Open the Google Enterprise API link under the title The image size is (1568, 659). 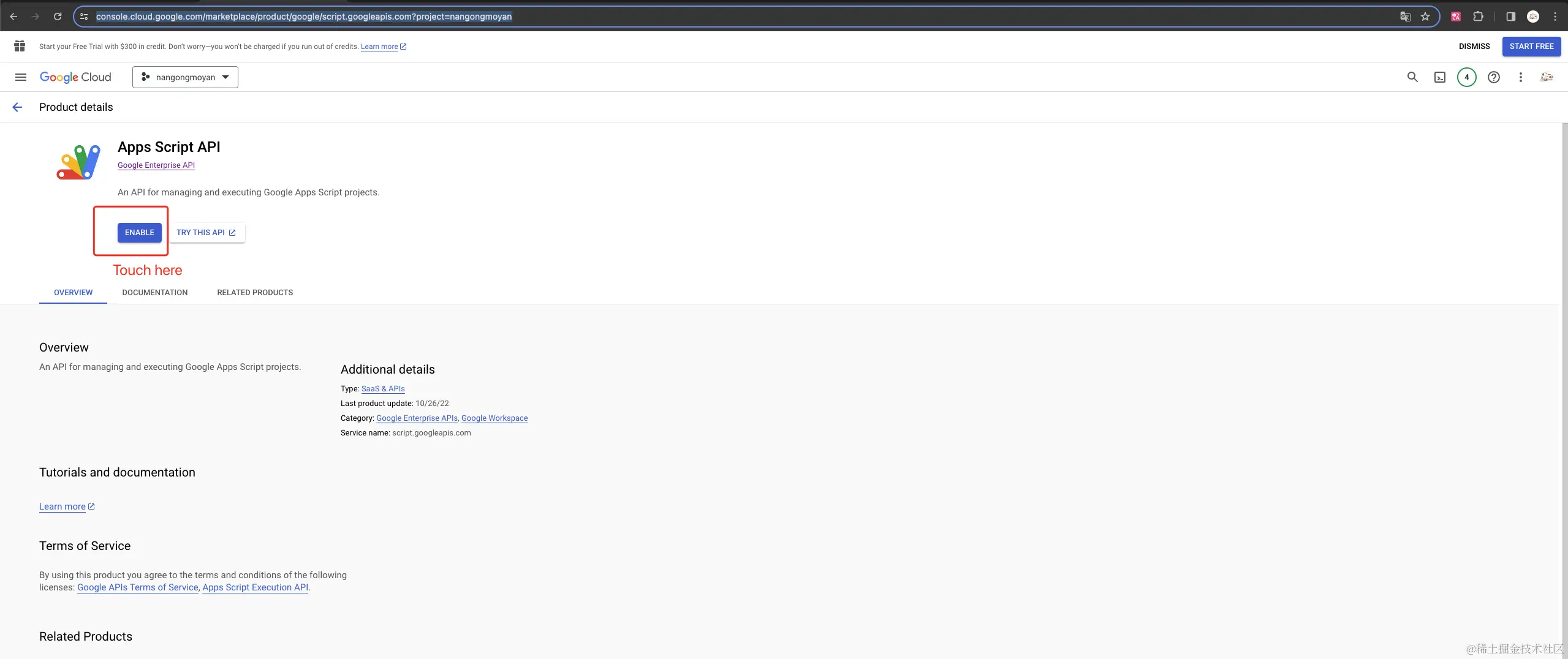pos(156,165)
